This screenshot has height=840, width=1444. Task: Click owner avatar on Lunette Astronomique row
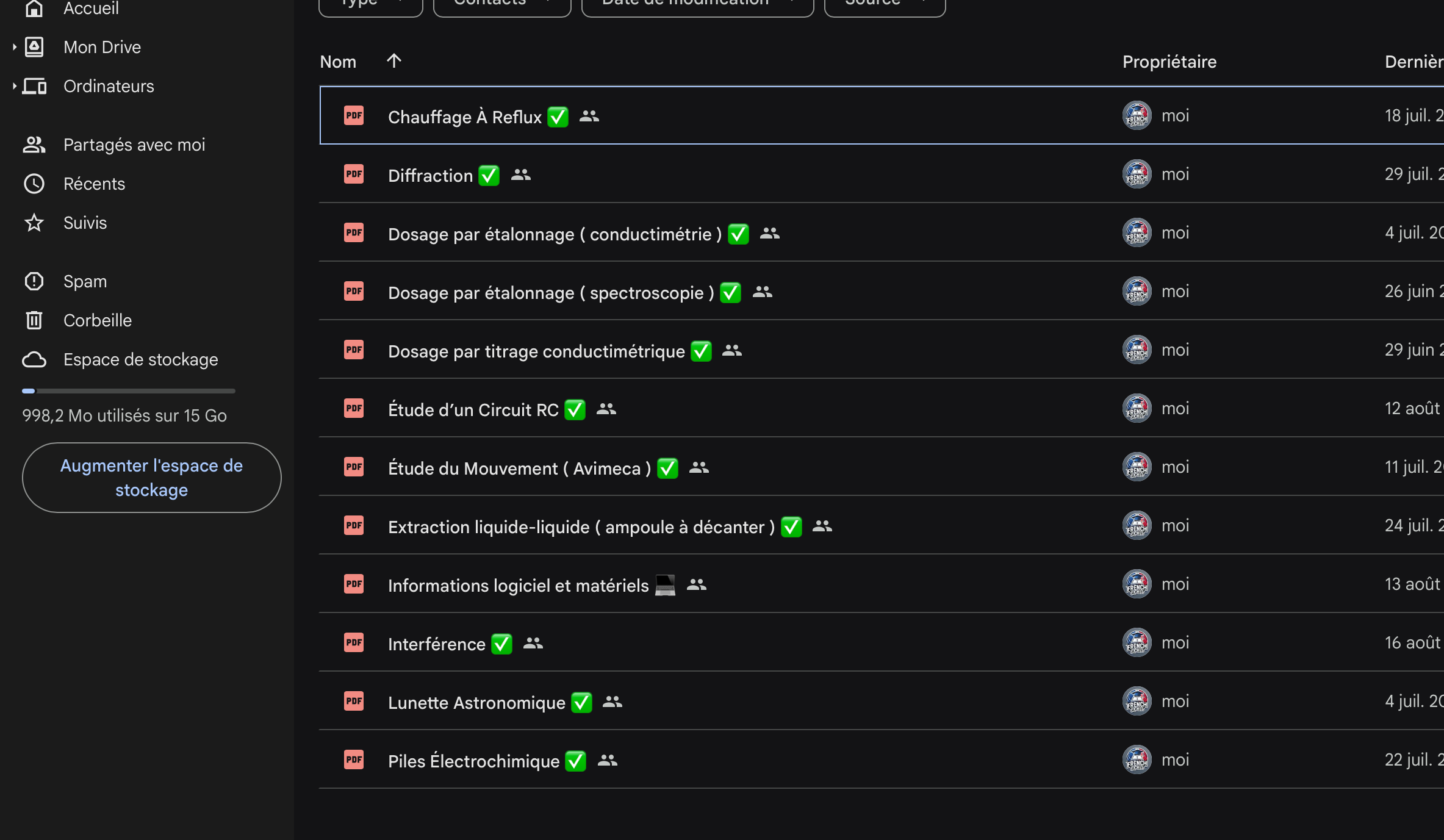pos(1137,701)
